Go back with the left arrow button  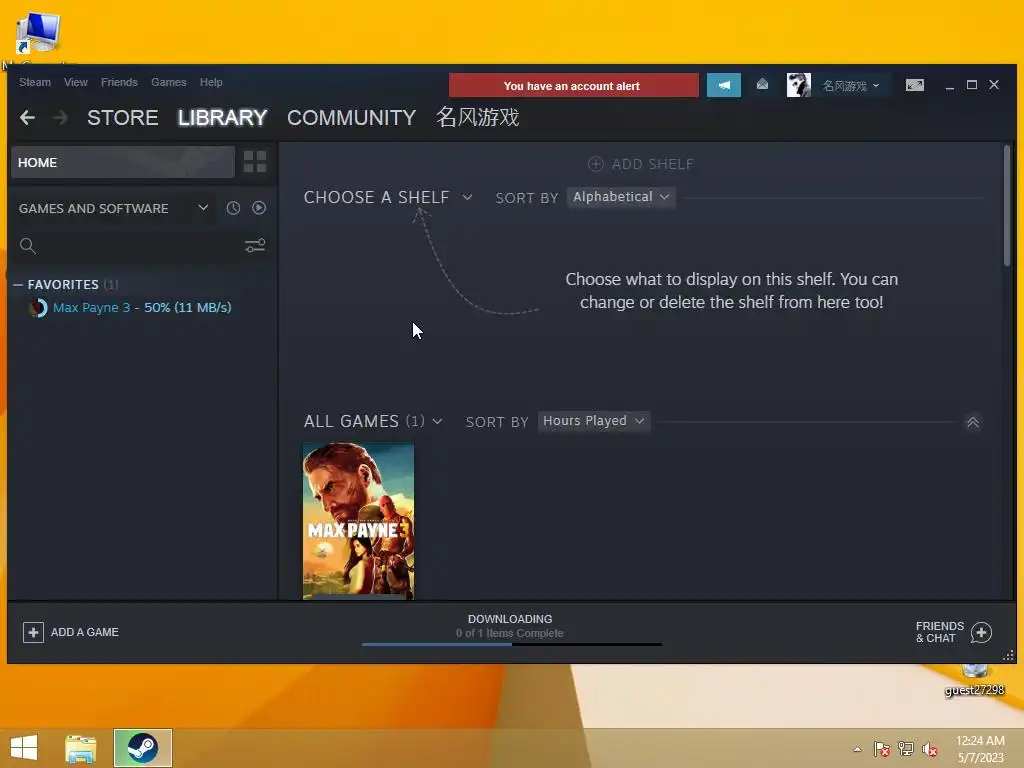27,118
